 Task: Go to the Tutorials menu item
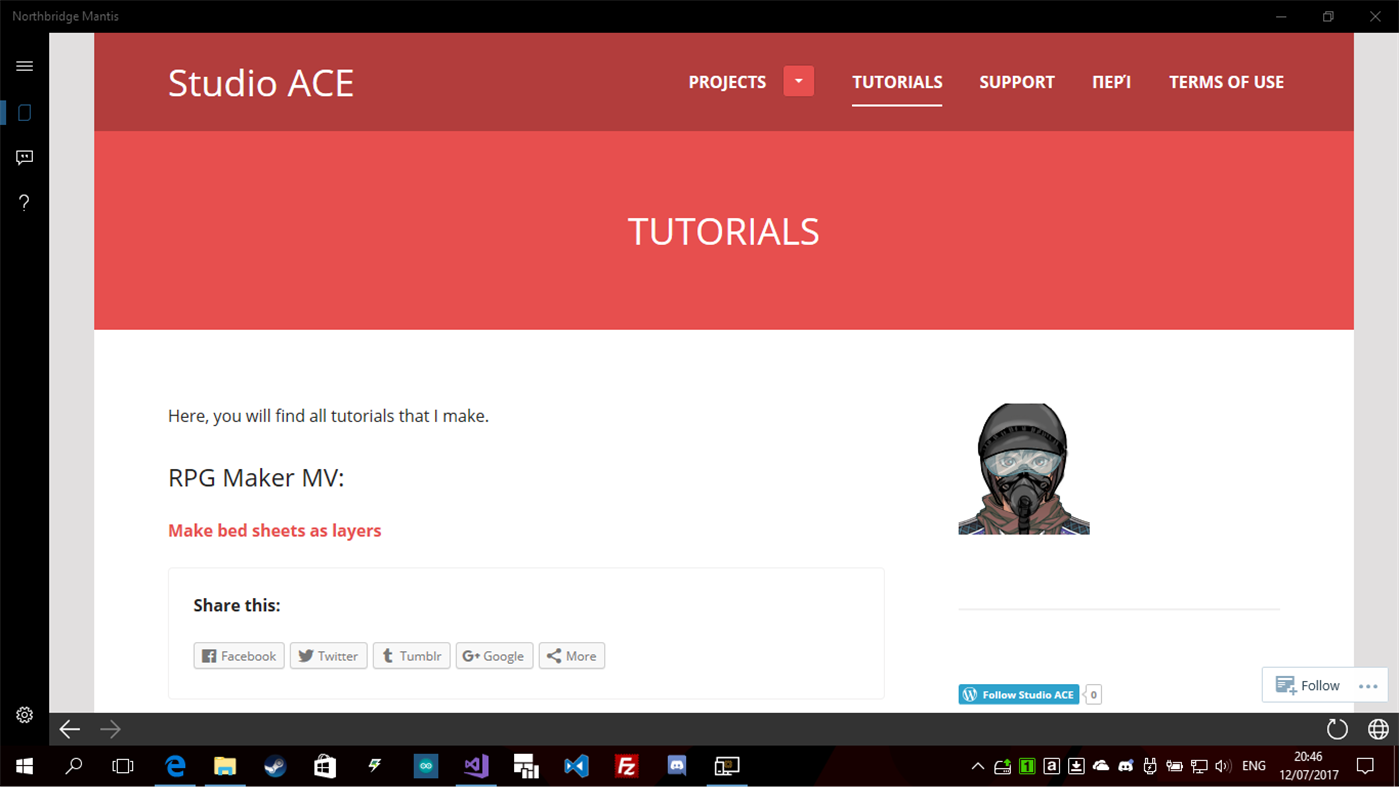(897, 82)
